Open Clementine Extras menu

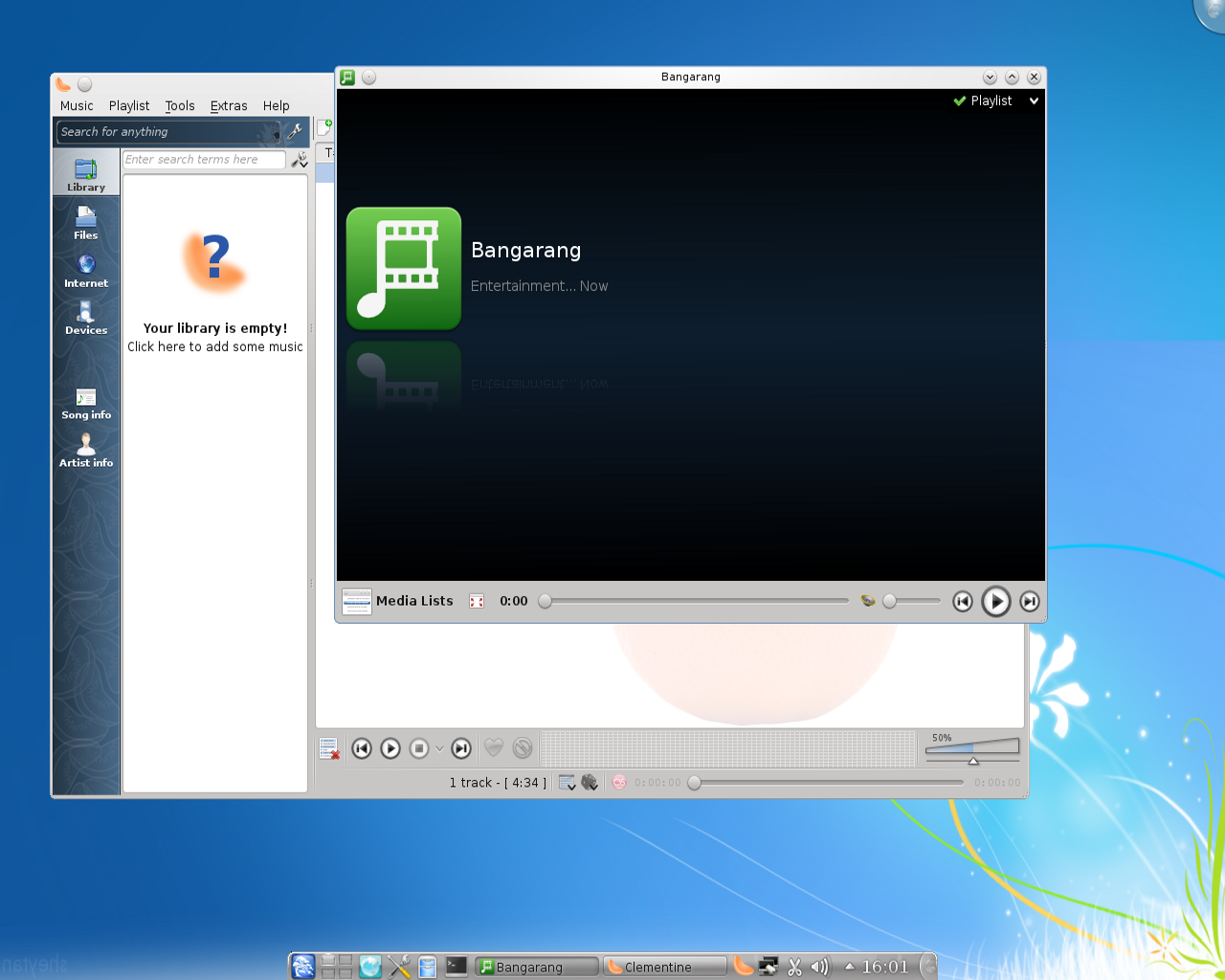click(229, 106)
